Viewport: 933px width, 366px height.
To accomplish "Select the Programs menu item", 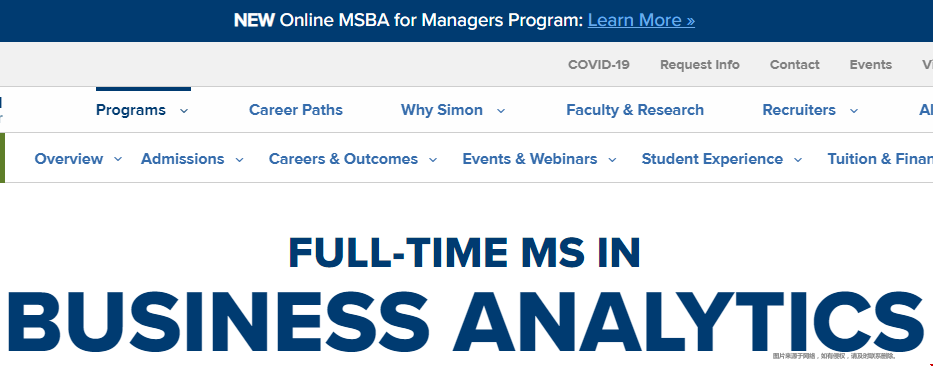I will pyautogui.click(x=131, y=110).
